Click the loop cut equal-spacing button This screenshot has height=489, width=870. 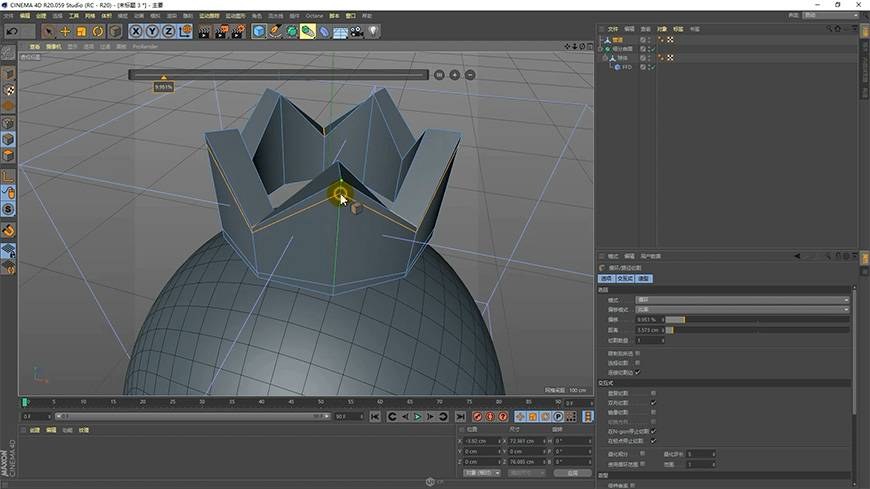(x=439, y=75)
